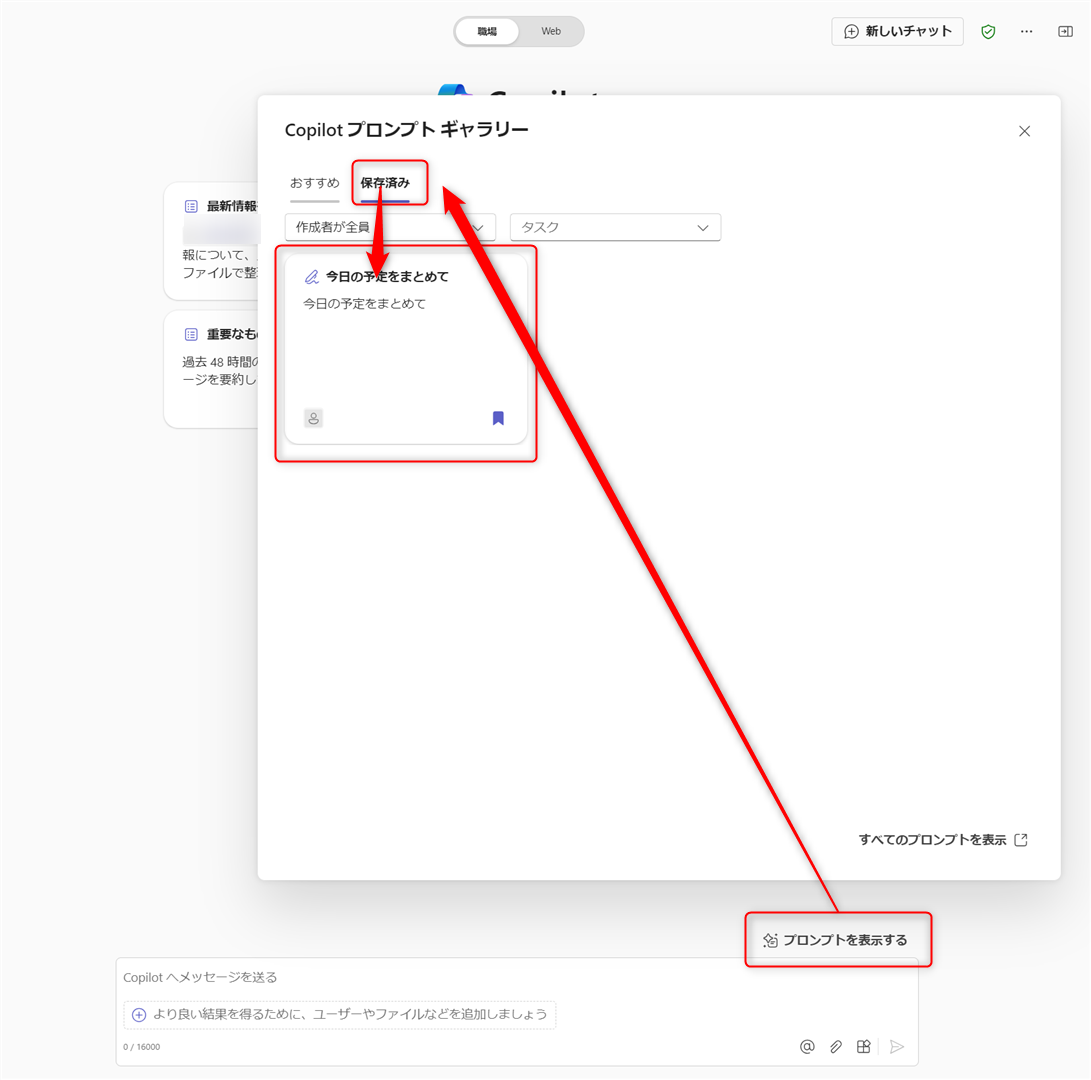Toggle the side panel icon at top right

pyautogui.click(x=1065, y=31)
